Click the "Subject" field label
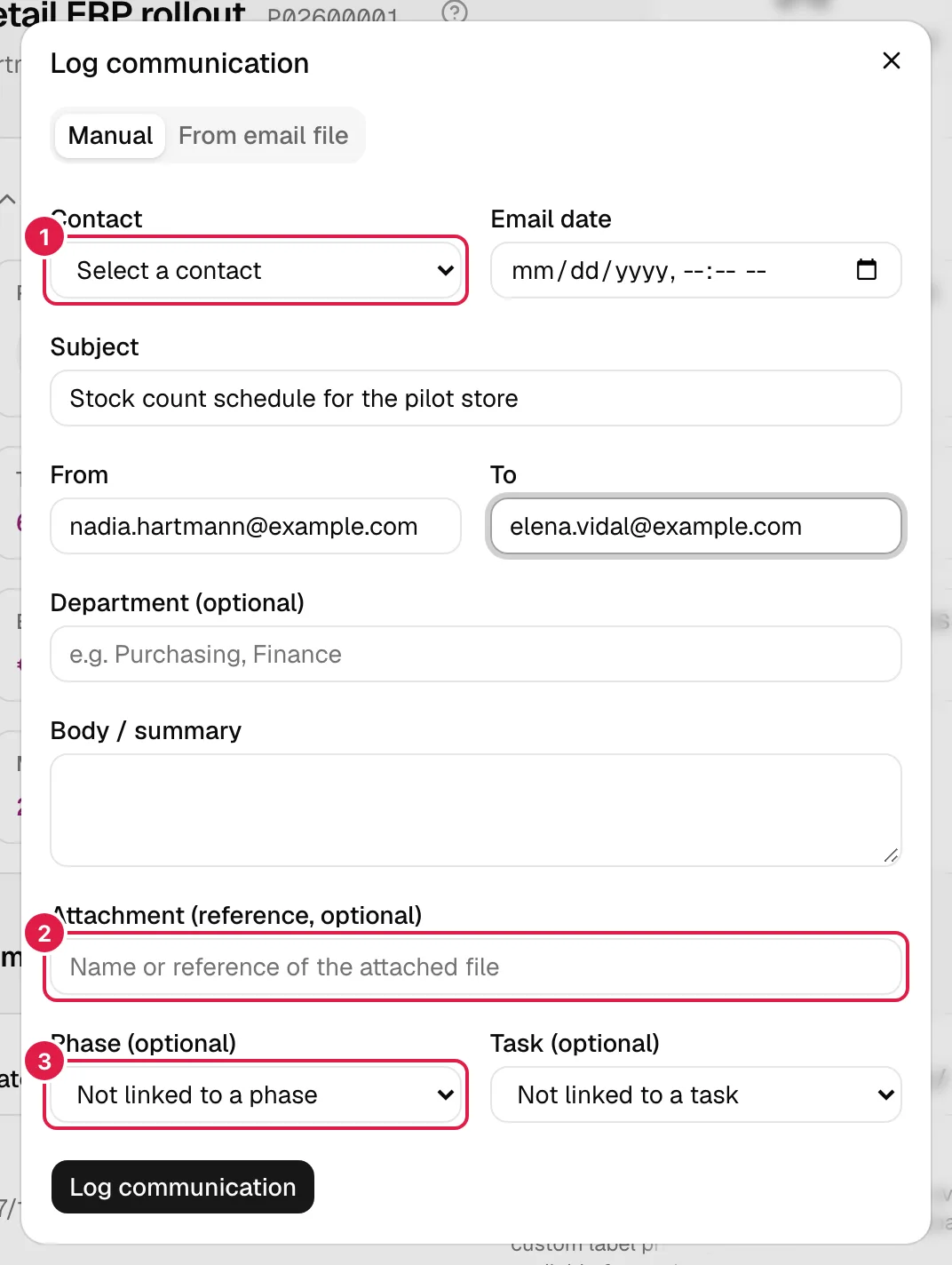The width and height of the screenshot is (952, 1265). (94, 346)
